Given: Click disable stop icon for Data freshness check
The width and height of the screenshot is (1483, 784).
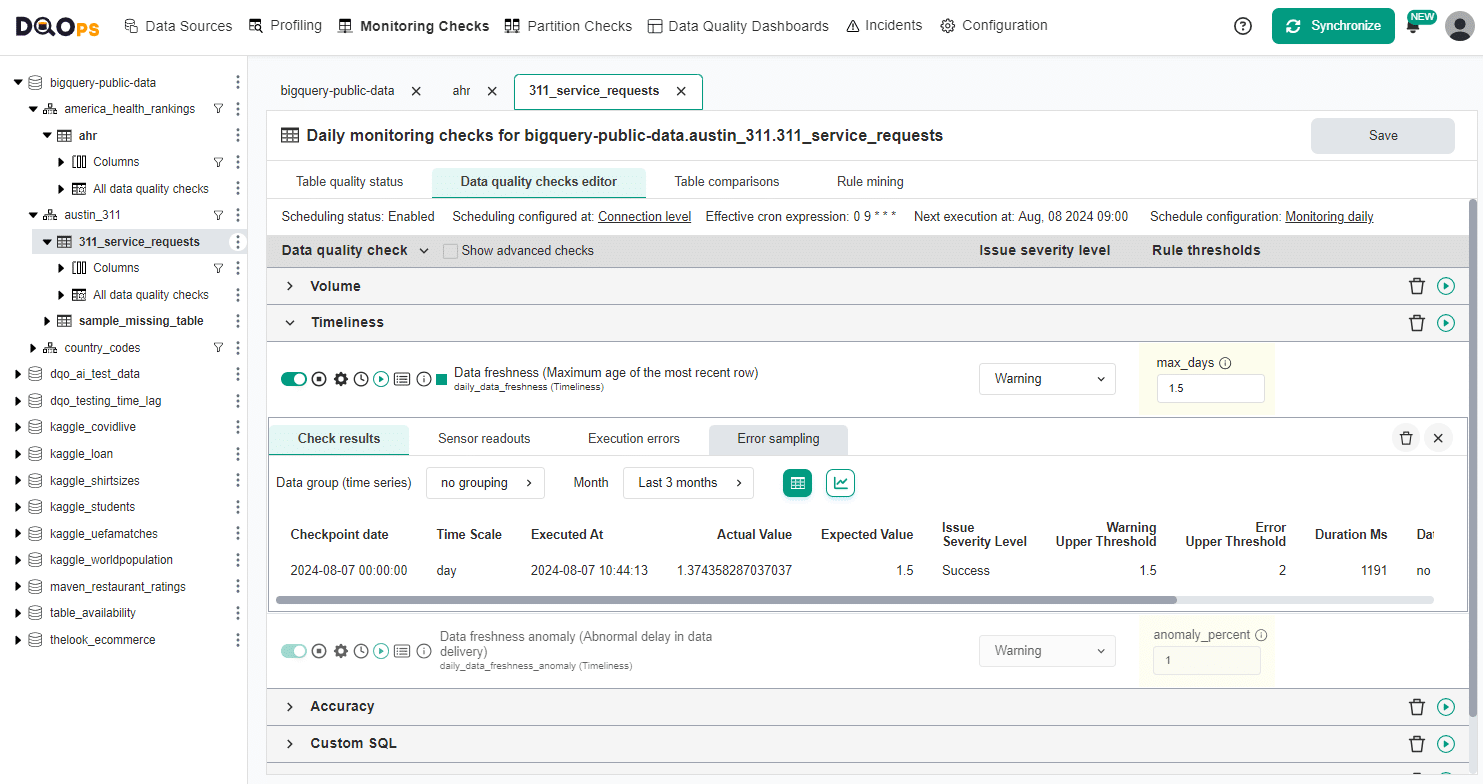Looking at the screenshot, I should pos(319,379).
